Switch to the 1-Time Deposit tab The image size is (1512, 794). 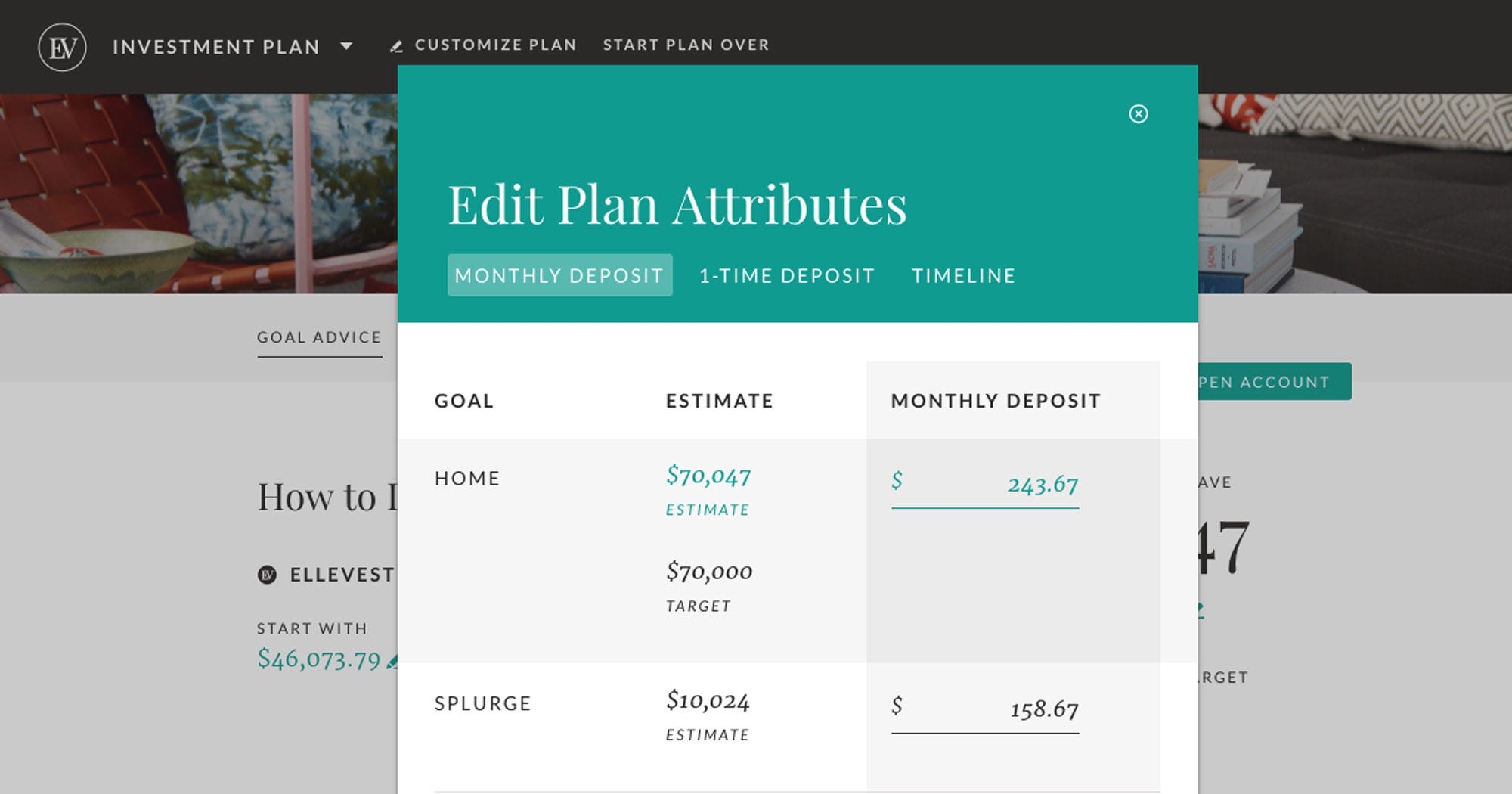point(786,275)
